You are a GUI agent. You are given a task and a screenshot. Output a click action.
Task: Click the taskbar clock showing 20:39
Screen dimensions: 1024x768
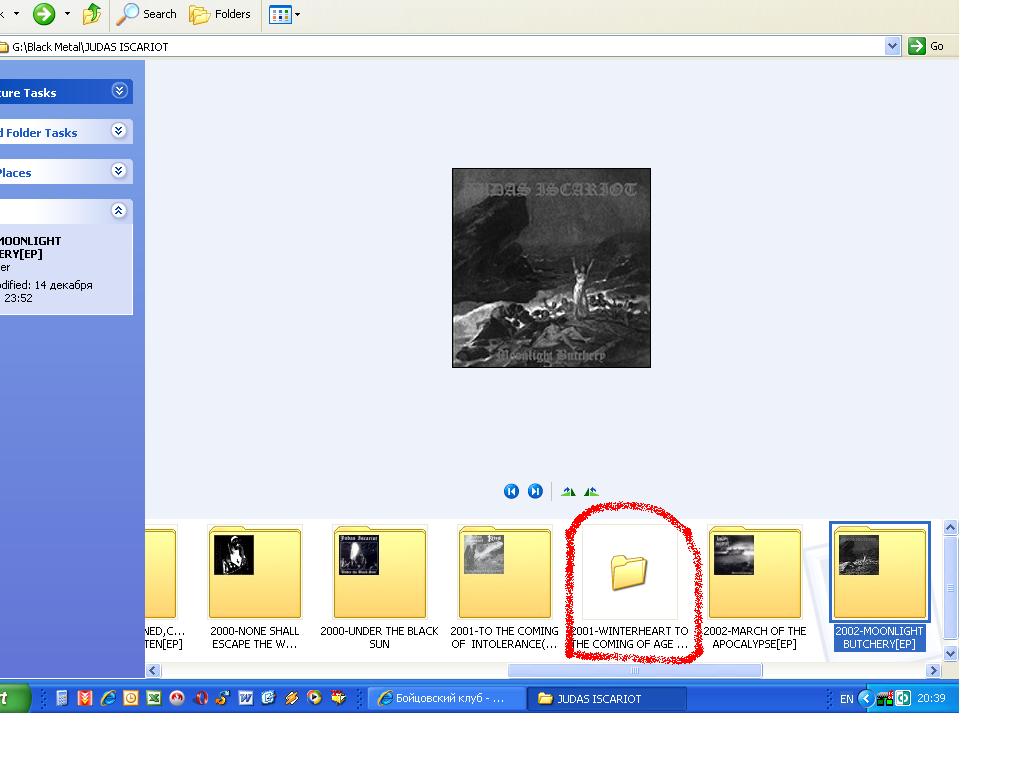(x=931, y=698)
